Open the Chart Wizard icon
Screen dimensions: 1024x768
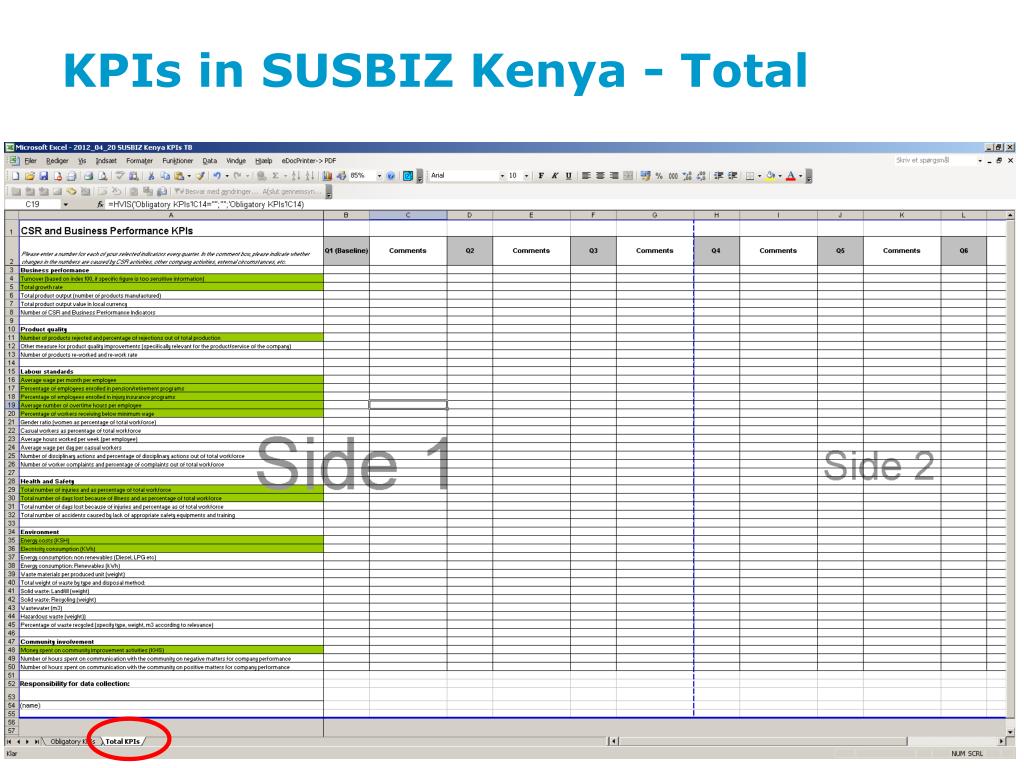click(x=327, y=176)
